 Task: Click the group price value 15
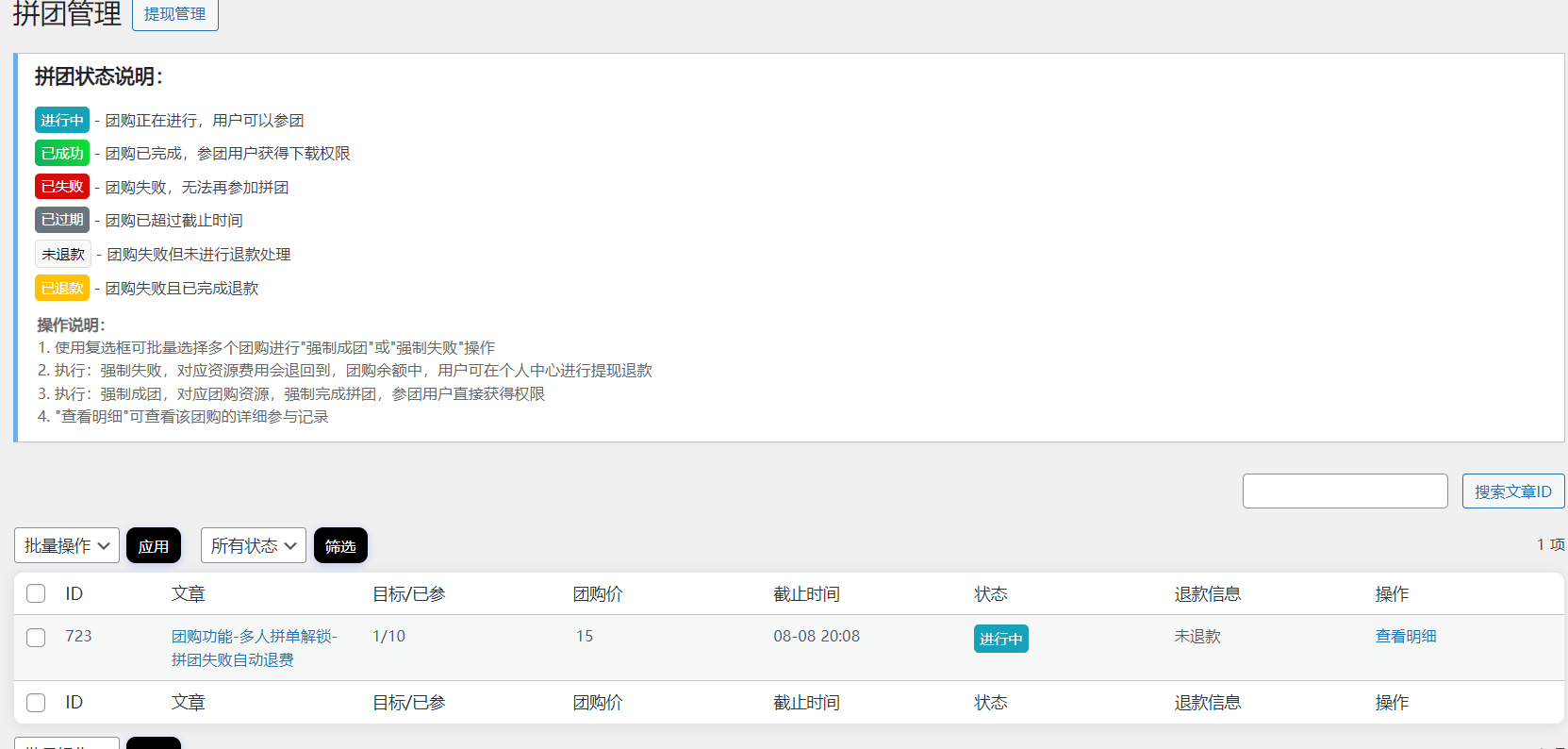click(585, 637)
